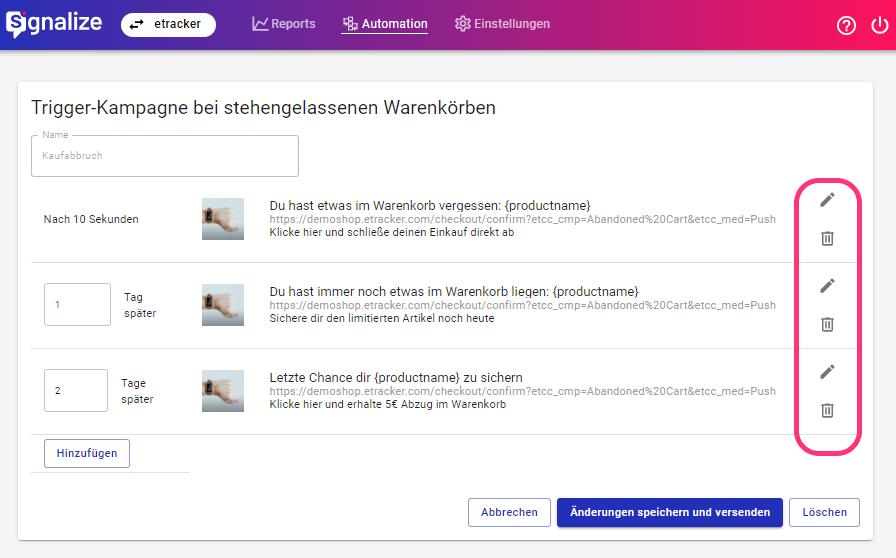Click 'Änderungen speichern und versenden'
The image size is (896, 558).
pyautogui.click(x=670, y=512)
